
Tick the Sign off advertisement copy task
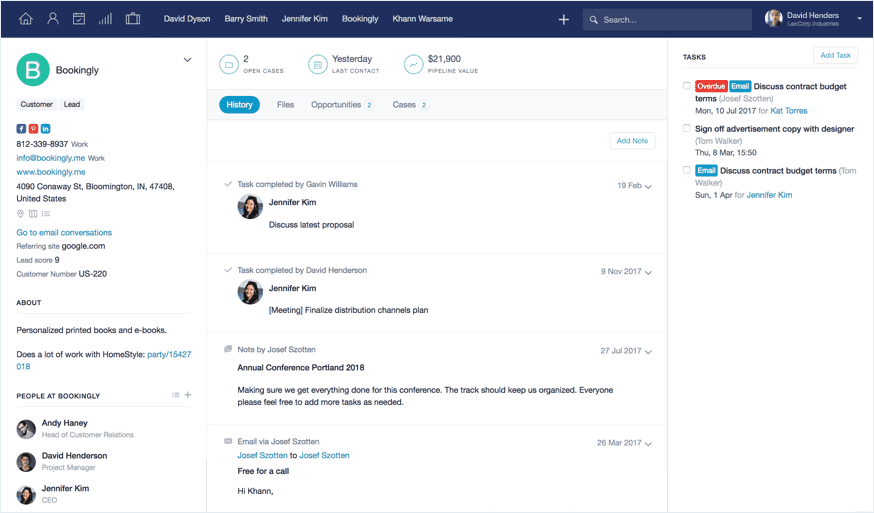tap(687, 129)
